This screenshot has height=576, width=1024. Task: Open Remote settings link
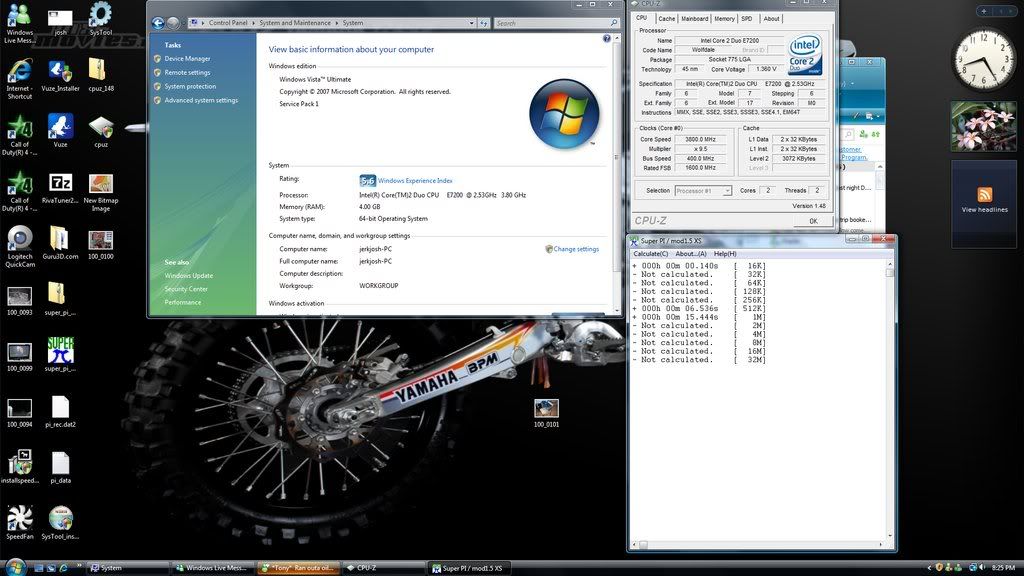pos(187,72)
